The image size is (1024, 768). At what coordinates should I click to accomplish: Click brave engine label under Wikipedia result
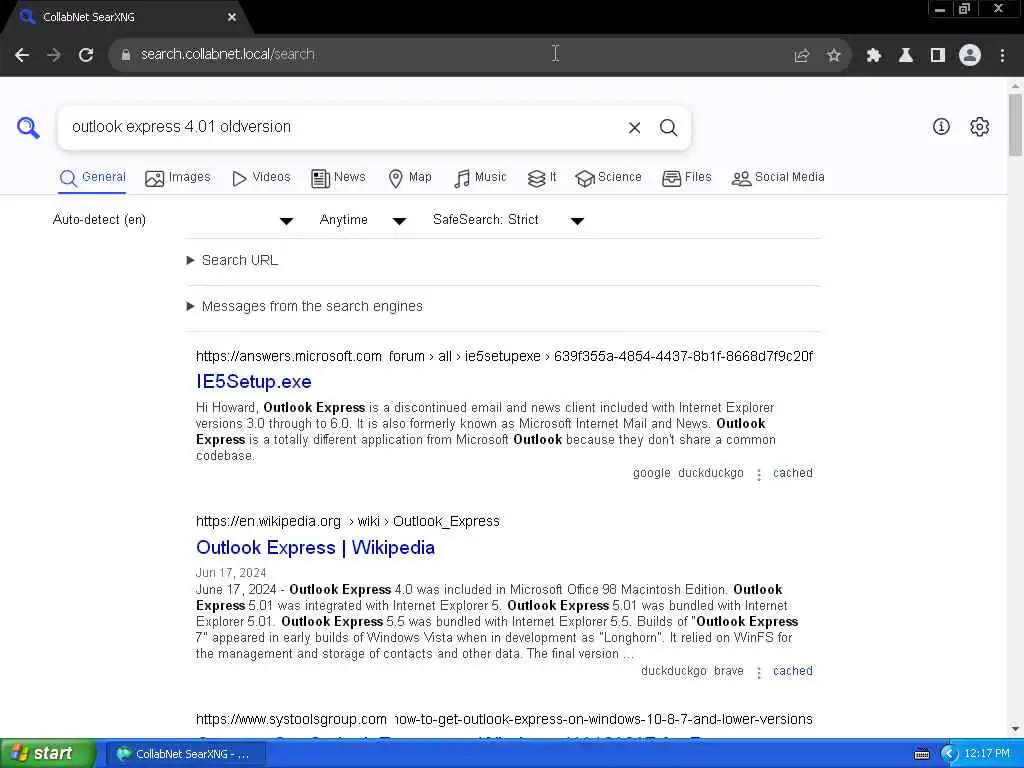pyautogui.click(x=729, y=671)
